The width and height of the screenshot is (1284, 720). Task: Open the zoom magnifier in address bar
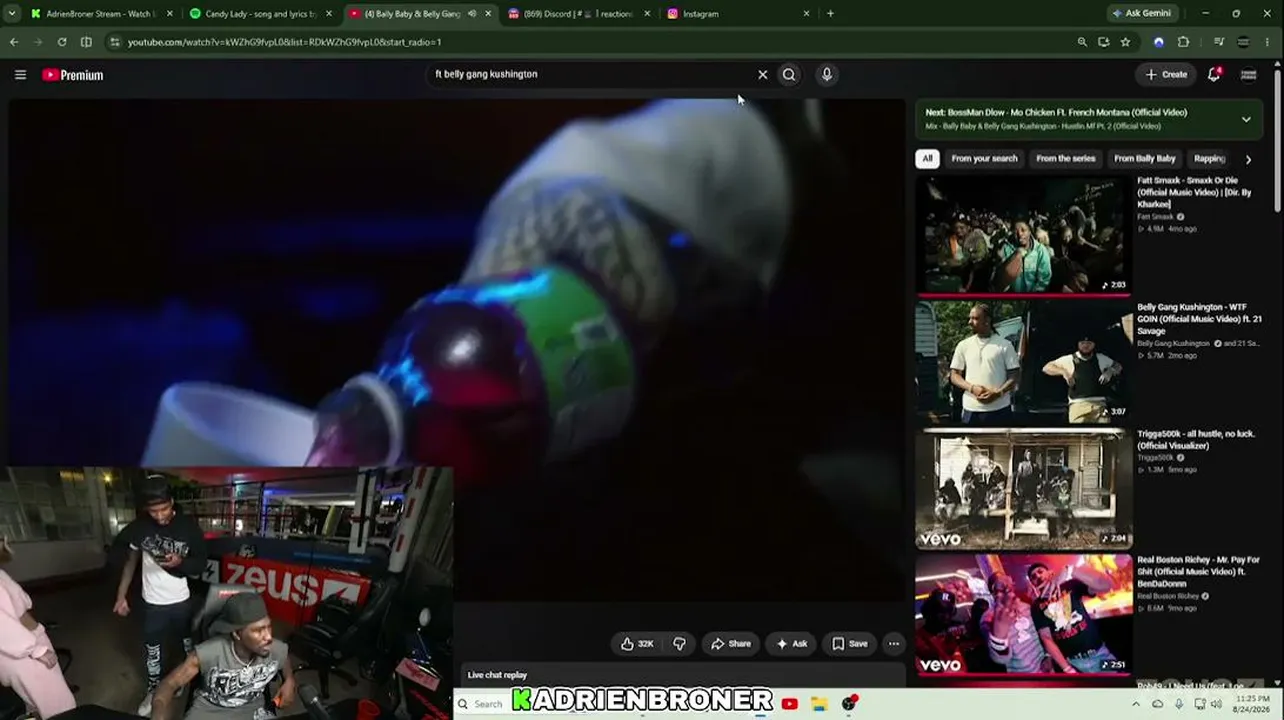[1082, 42]
